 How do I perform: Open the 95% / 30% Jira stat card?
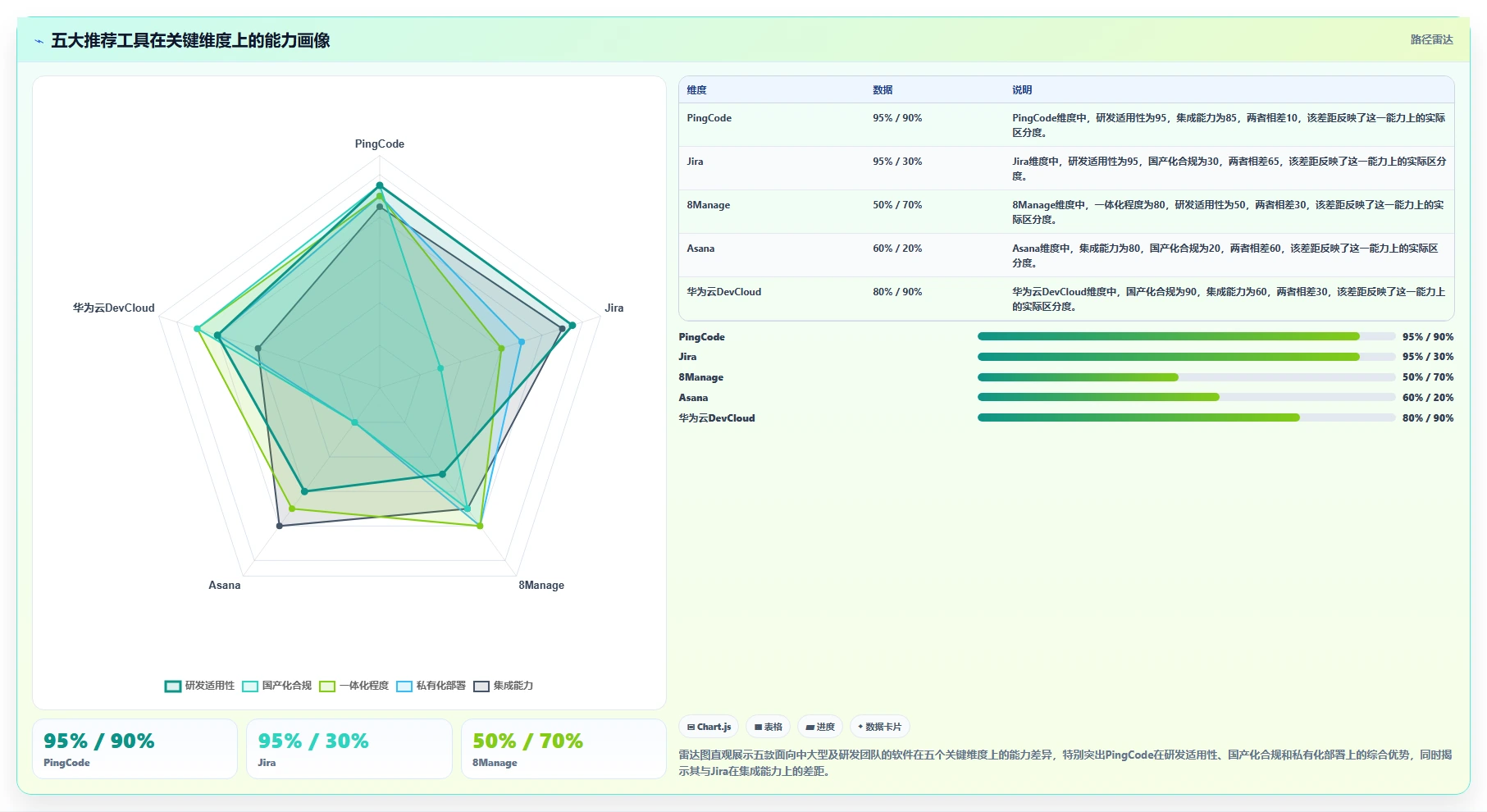[x=349, y=749]
